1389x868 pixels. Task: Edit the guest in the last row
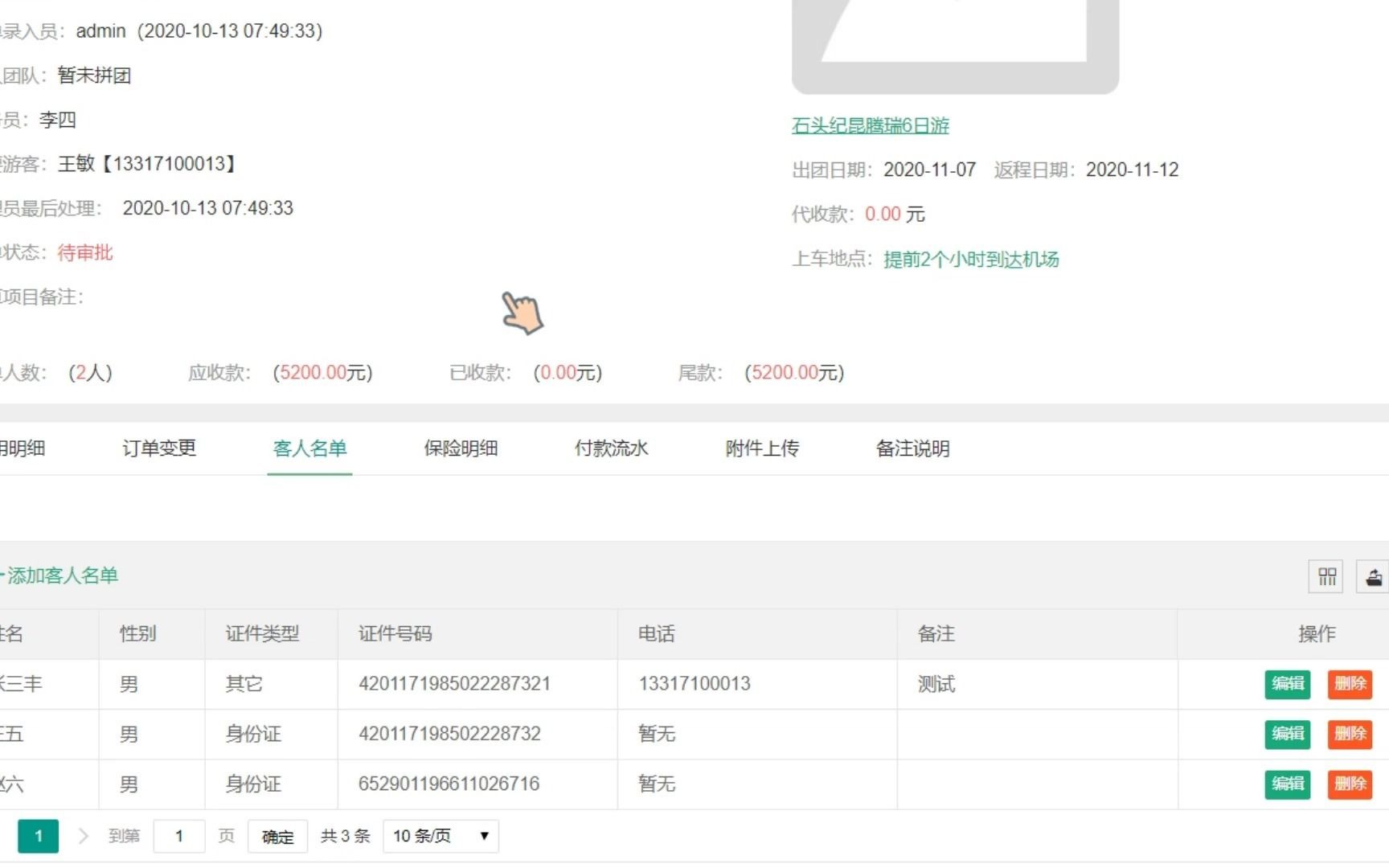1287,784
